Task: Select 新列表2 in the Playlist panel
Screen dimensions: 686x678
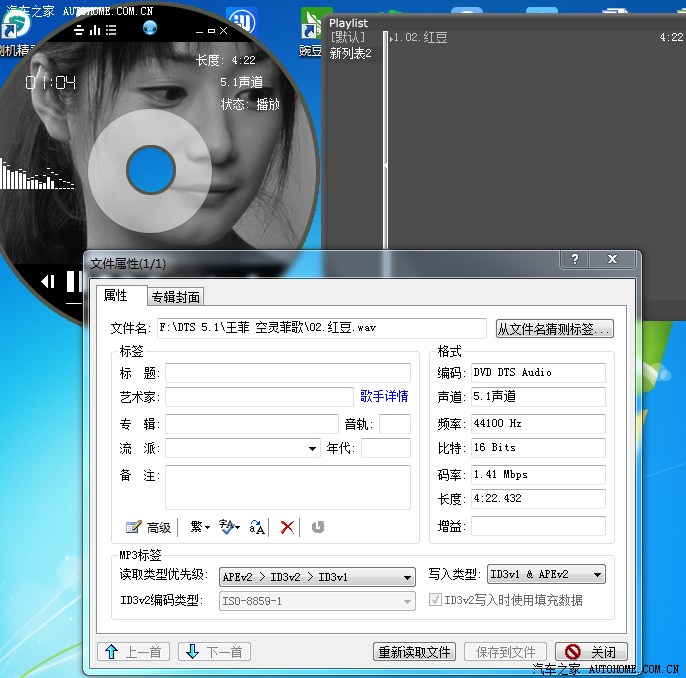Action: pyautogui.click(x=350, y=53)
